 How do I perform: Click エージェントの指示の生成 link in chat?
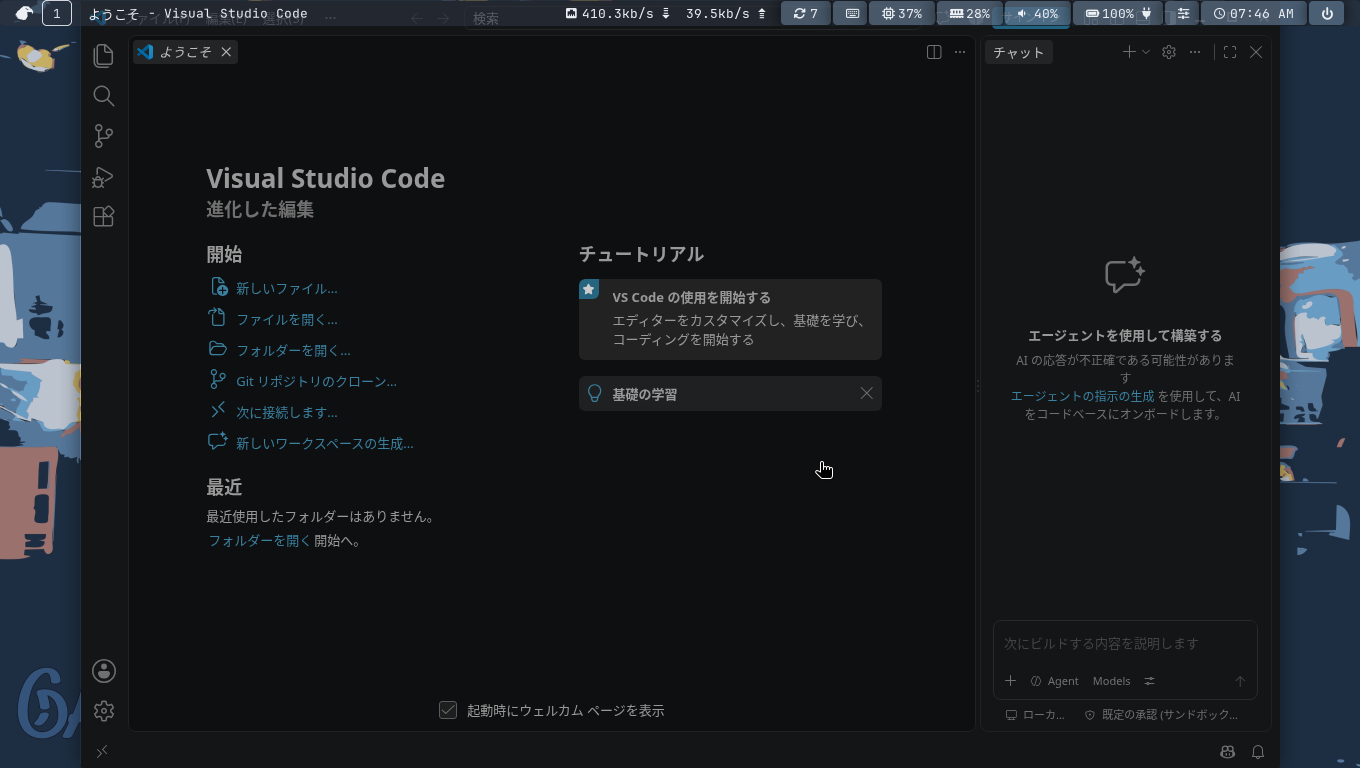(x=1082, y=396)
